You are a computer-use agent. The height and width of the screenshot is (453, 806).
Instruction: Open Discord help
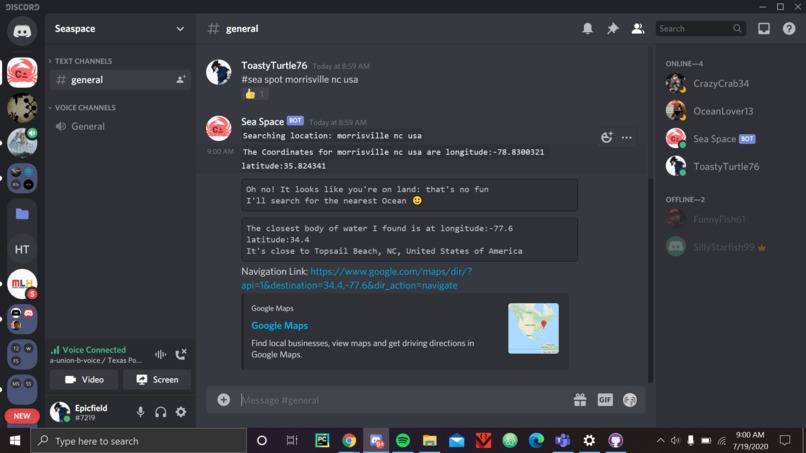coord(789,29)
